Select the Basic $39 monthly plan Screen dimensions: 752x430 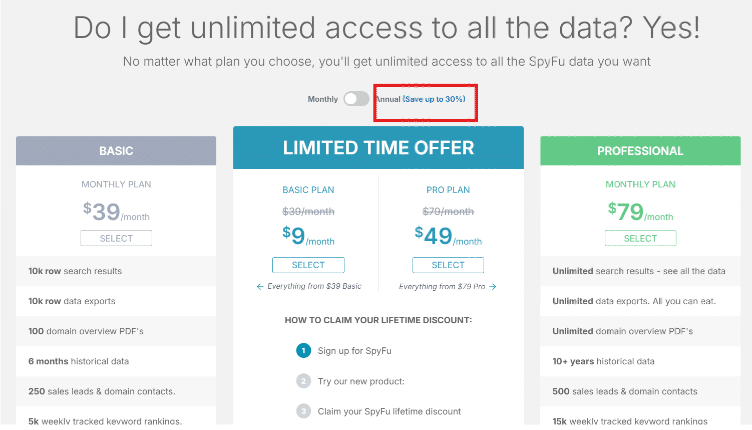coord(116,238)
